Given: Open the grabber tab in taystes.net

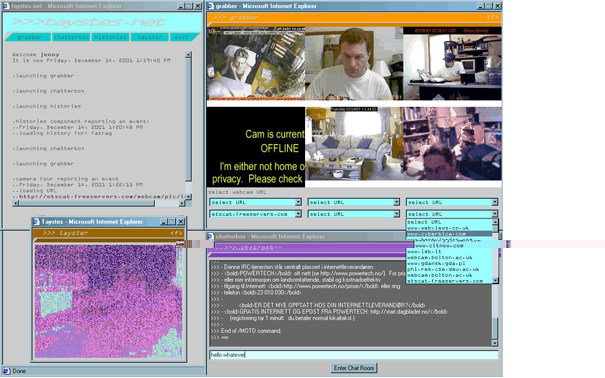Looking at the screenshot, I should 29,37.
